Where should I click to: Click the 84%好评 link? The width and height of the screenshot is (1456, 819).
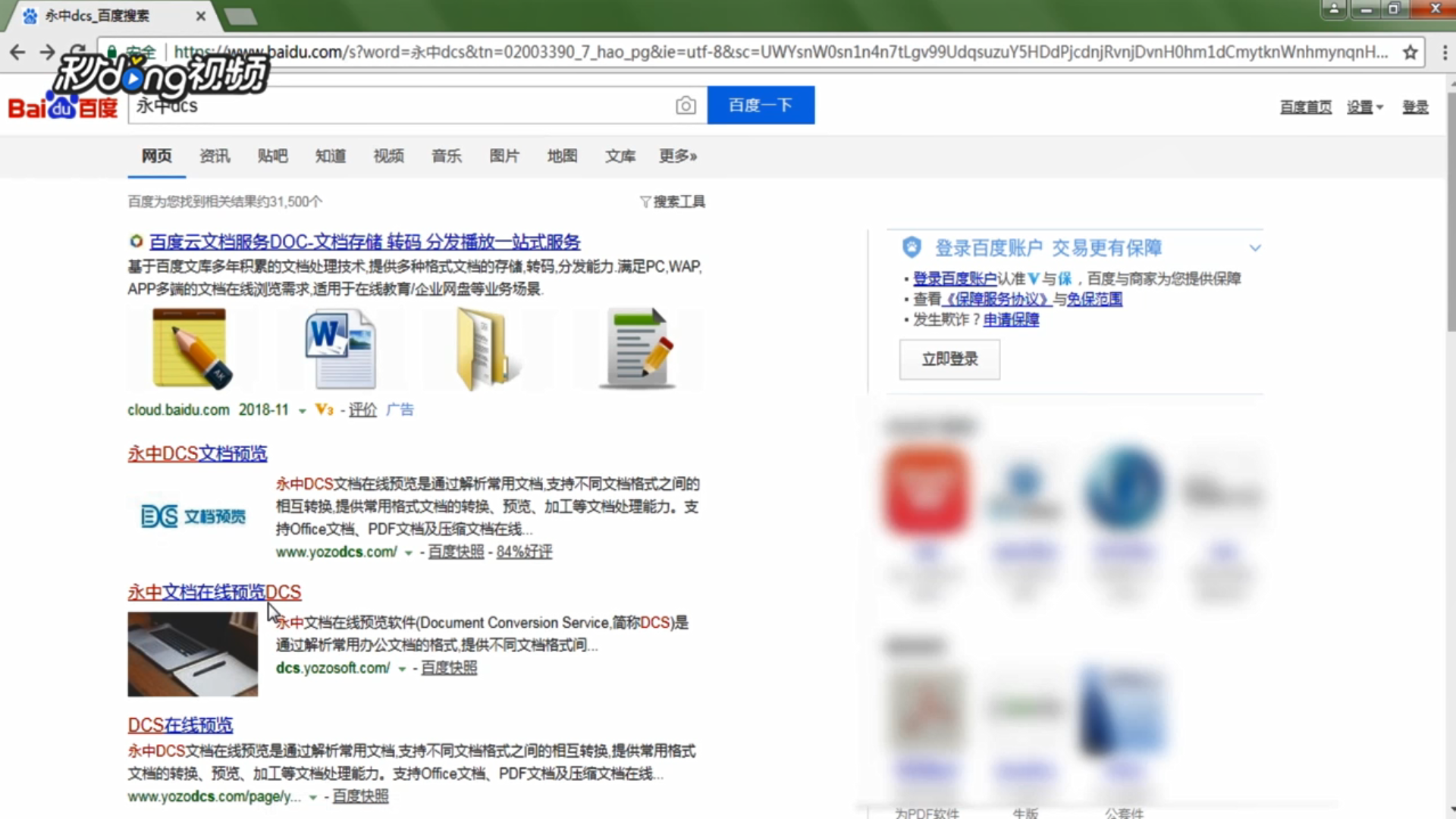(x=524, y=551)
